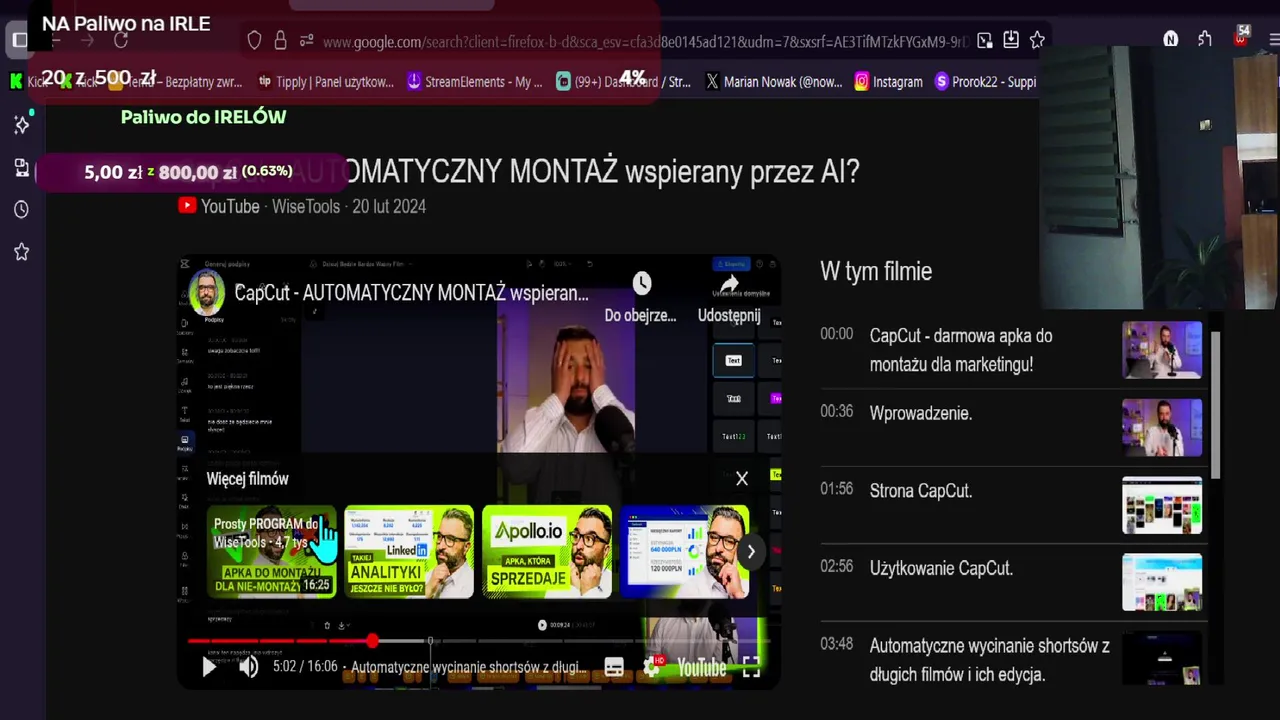This screenshot has height=720, width=1280.
Task: Open thumbnail for the Wprowadzenie chapter
Action: tap(1162, 427)
